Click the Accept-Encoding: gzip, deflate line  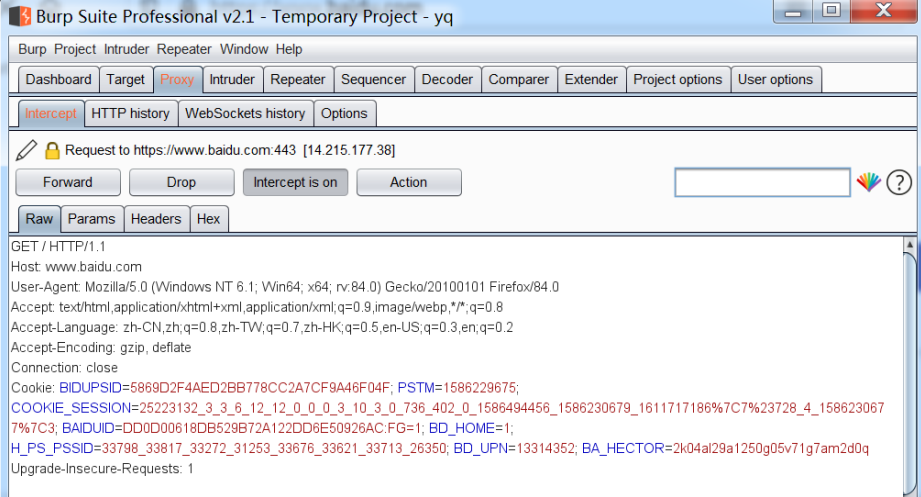point(101,347)
